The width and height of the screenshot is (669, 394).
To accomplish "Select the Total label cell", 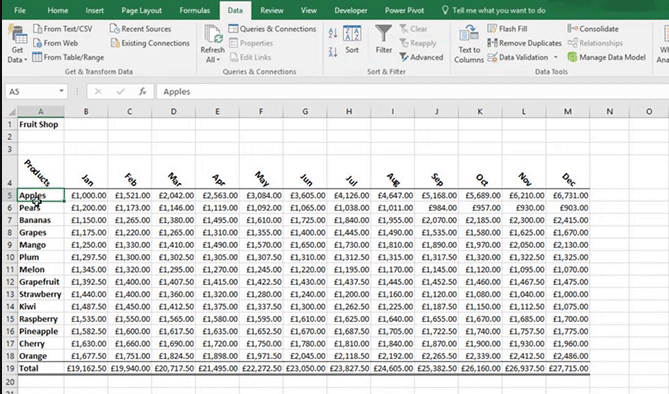I will coord(41,368).
